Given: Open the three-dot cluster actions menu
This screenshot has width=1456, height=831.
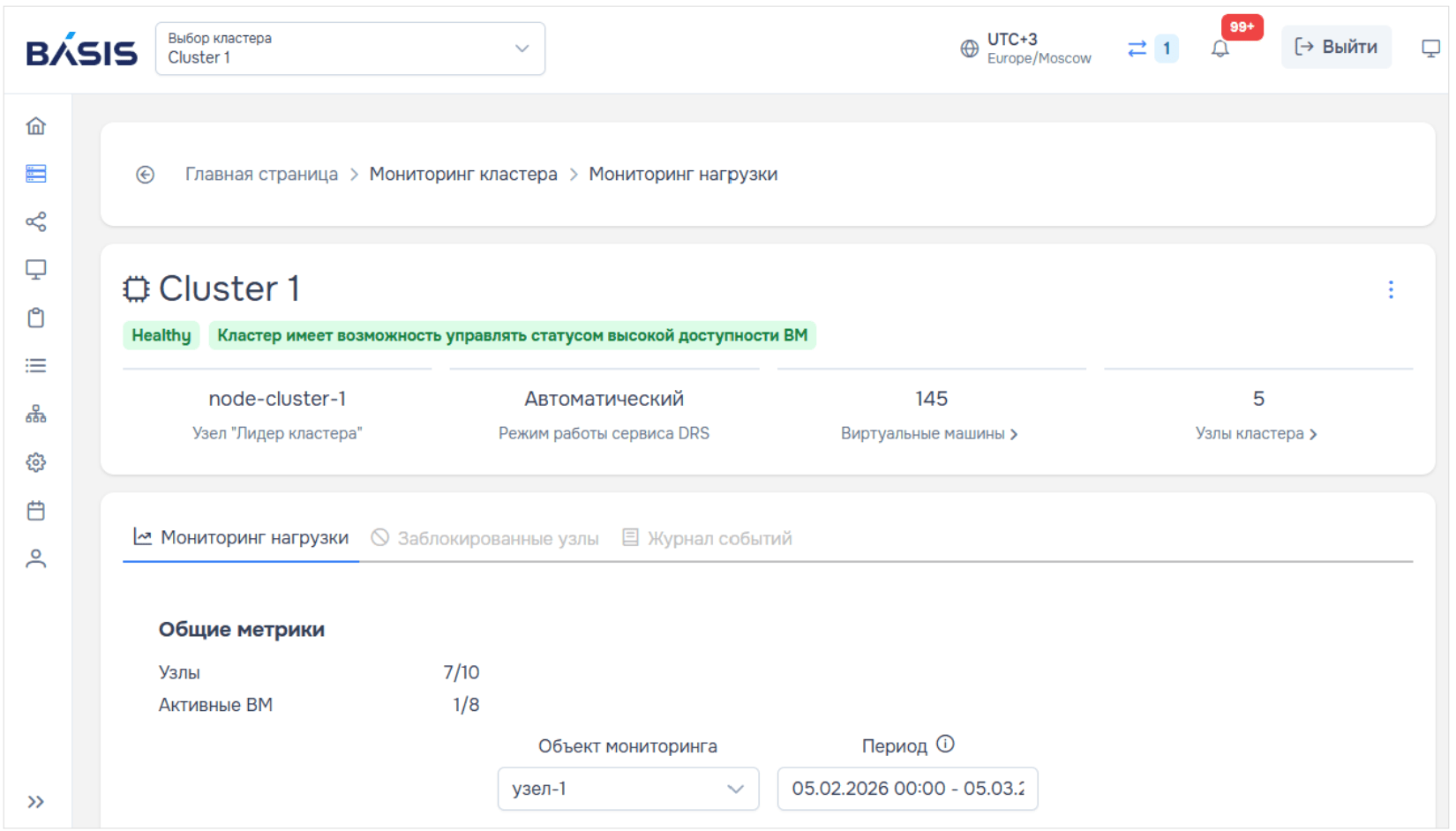Looking at the screenshot, I should click(1391, 289).
